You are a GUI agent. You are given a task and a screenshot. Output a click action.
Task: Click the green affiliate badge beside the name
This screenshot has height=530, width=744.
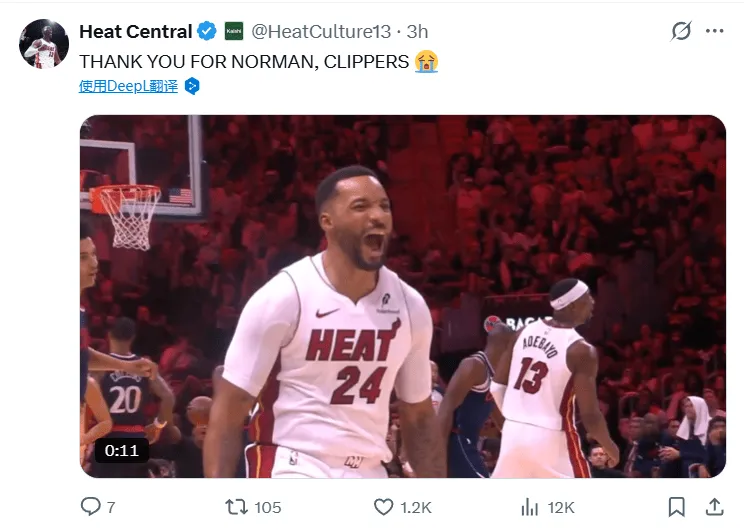tap(233, 31)
